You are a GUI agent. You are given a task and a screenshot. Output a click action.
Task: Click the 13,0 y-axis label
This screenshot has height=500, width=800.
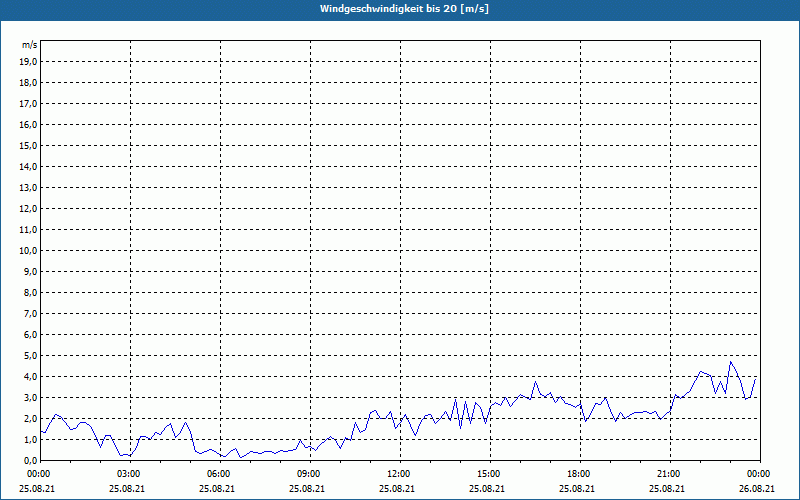click(28, 187)
